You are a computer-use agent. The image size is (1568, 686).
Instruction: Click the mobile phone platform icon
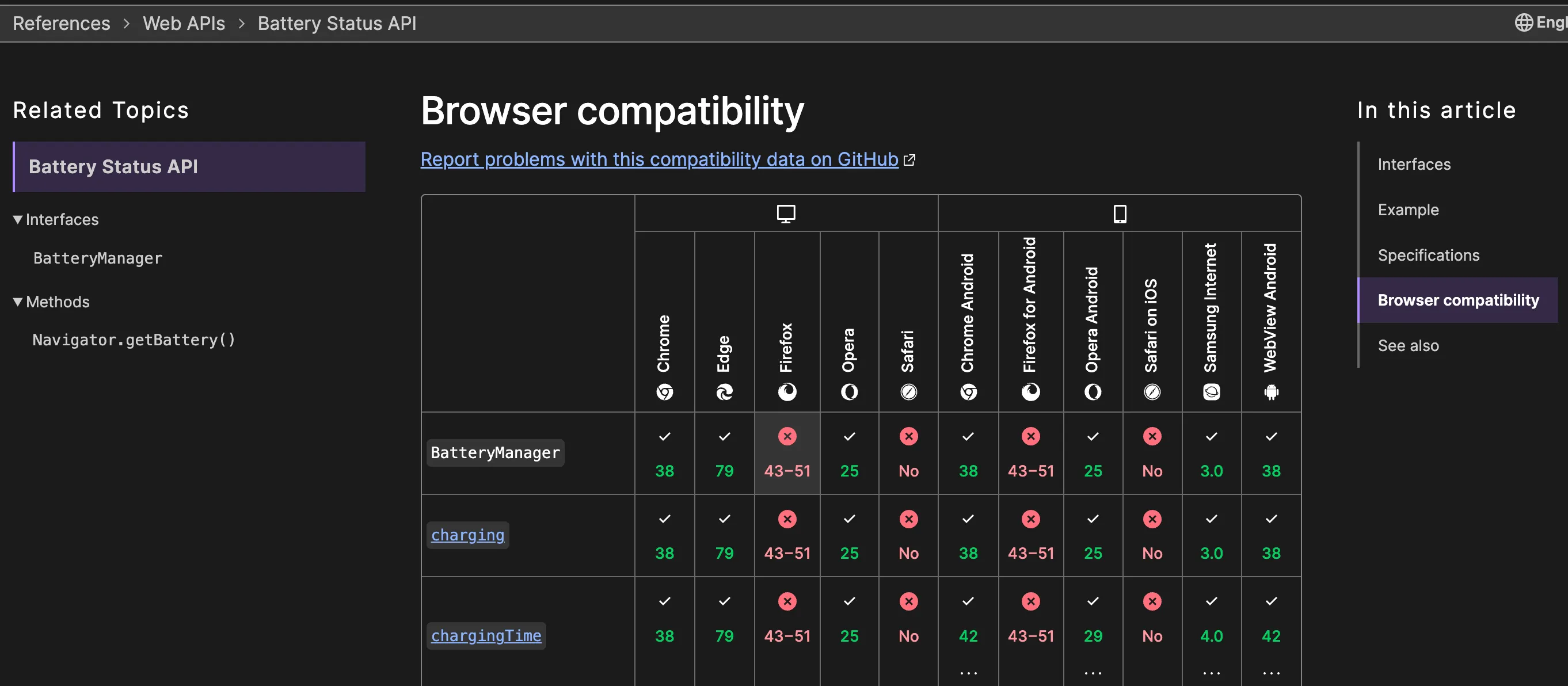pyautogui.click(x=1120, y=214)
